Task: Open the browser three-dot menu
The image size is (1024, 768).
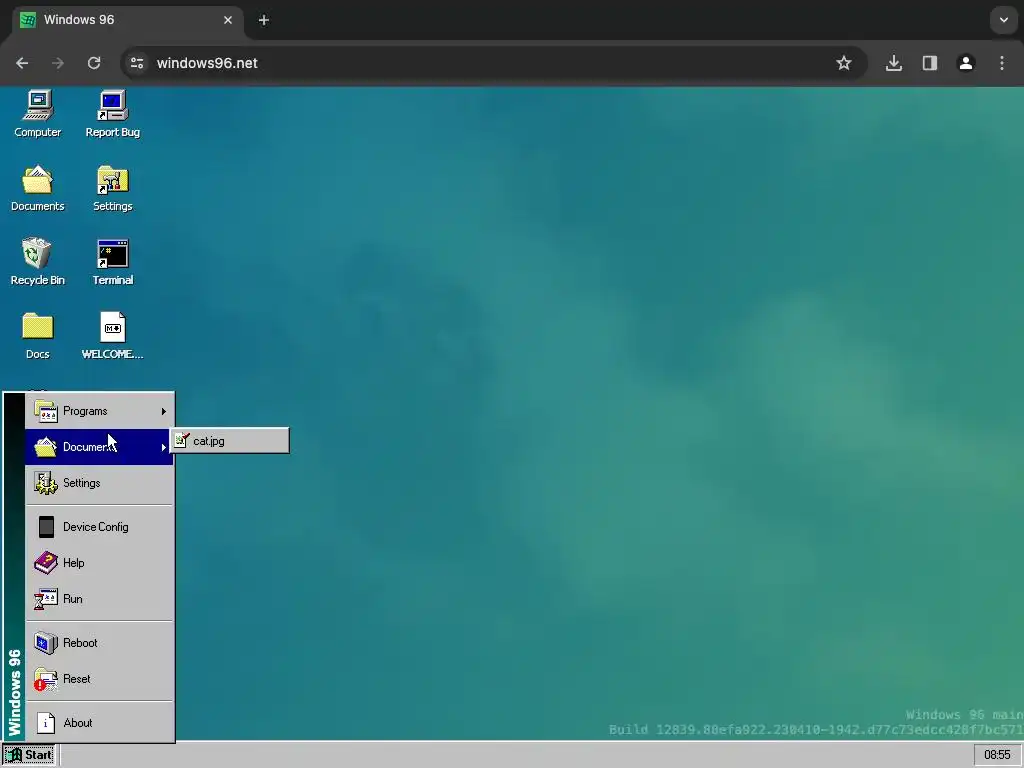Action: (1002, 63)
